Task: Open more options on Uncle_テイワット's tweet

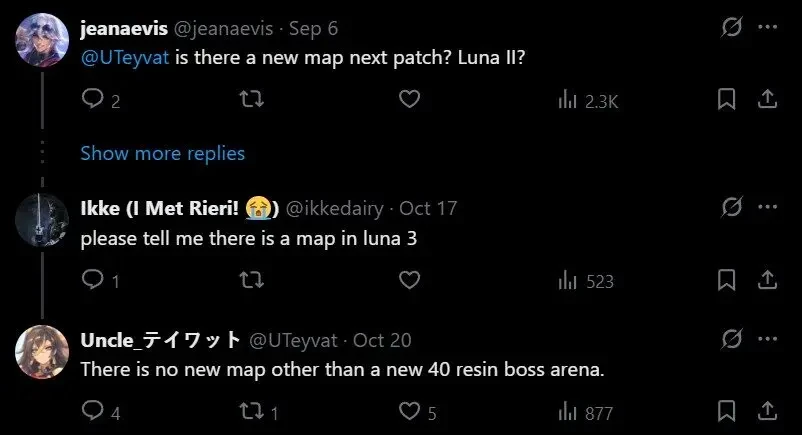Action: click(767, 338)
